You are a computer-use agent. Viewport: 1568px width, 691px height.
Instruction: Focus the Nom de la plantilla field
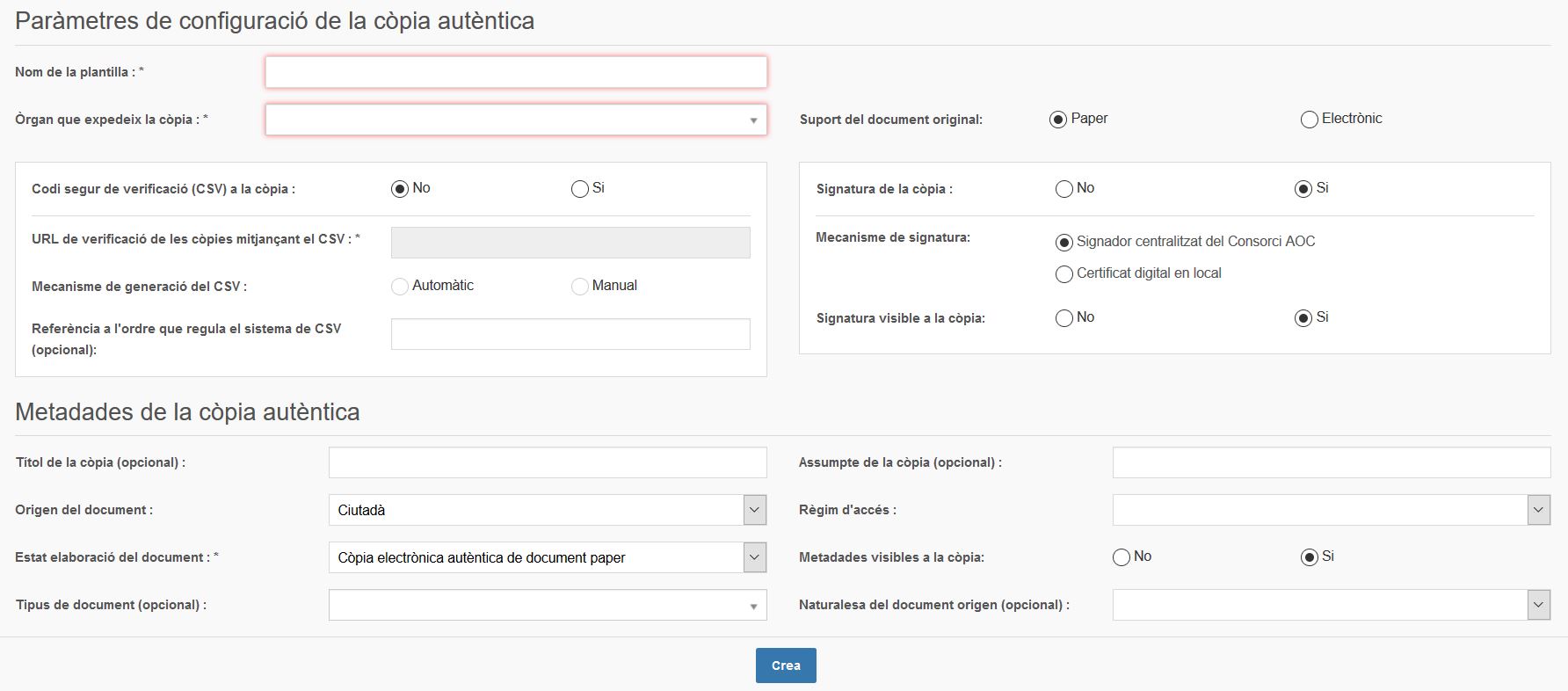[x=516, y=72]
